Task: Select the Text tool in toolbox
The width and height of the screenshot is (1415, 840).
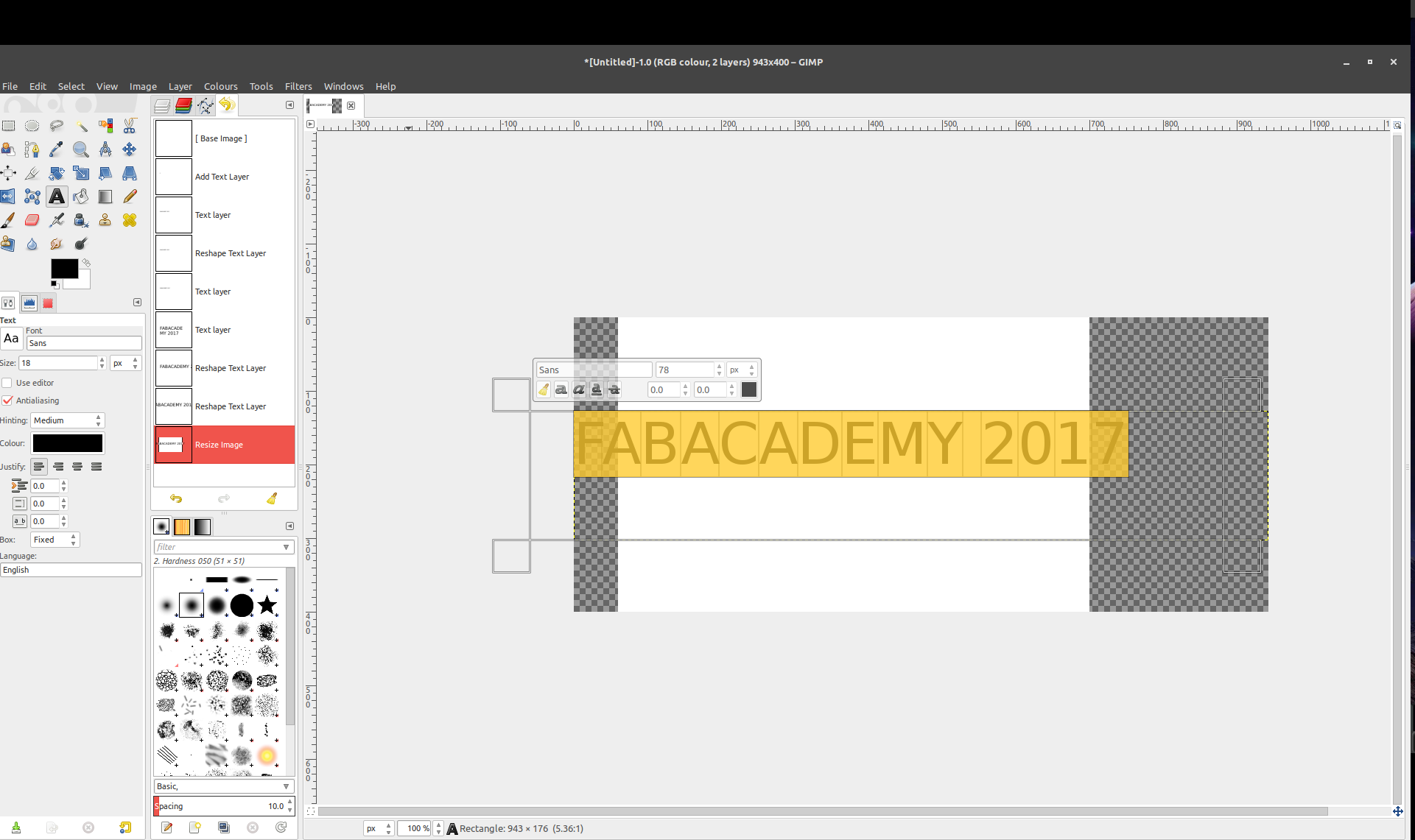Action: [x=57, y=197]
